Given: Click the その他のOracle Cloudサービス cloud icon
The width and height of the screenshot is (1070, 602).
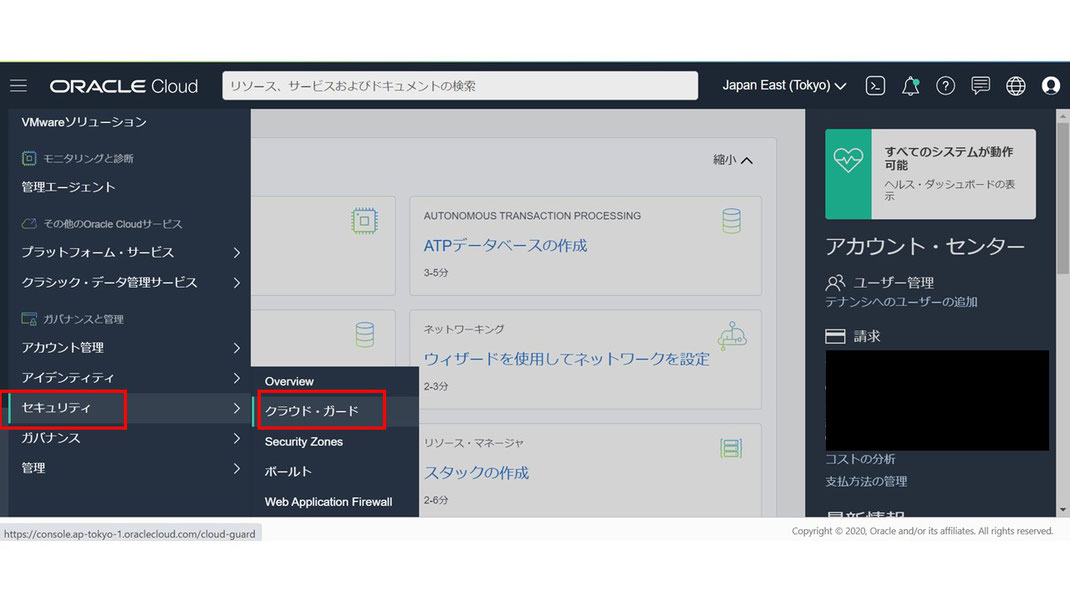Looking at the screenshot, I should click(29, 224).
